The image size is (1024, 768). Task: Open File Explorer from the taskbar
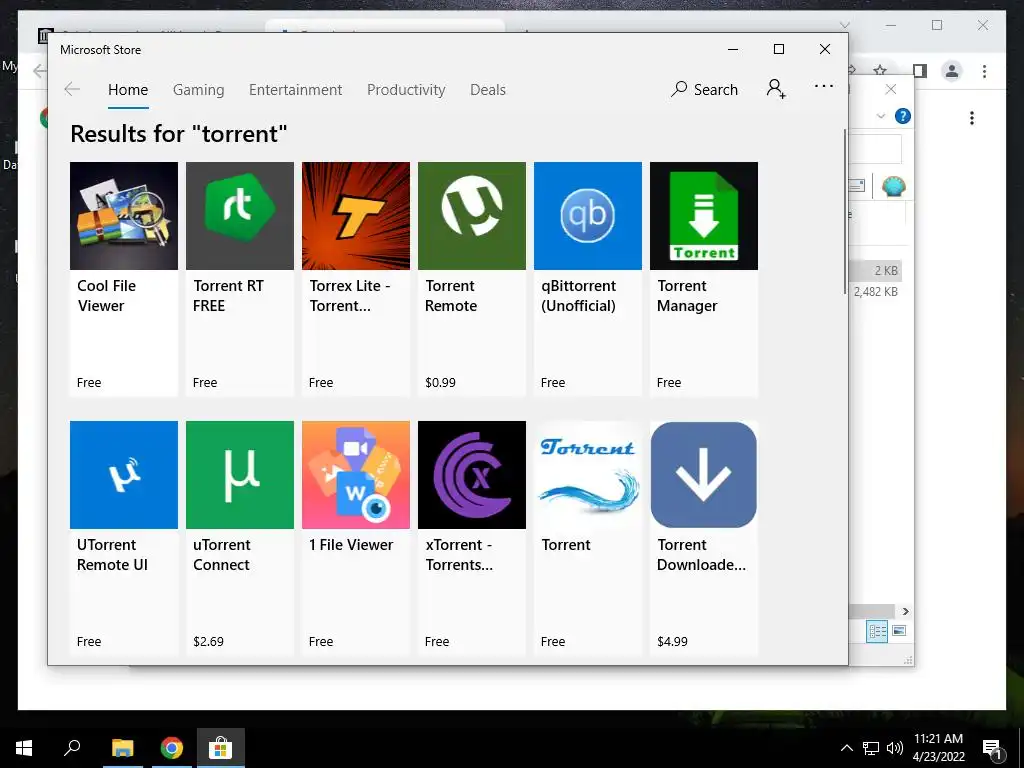point(123,748)
